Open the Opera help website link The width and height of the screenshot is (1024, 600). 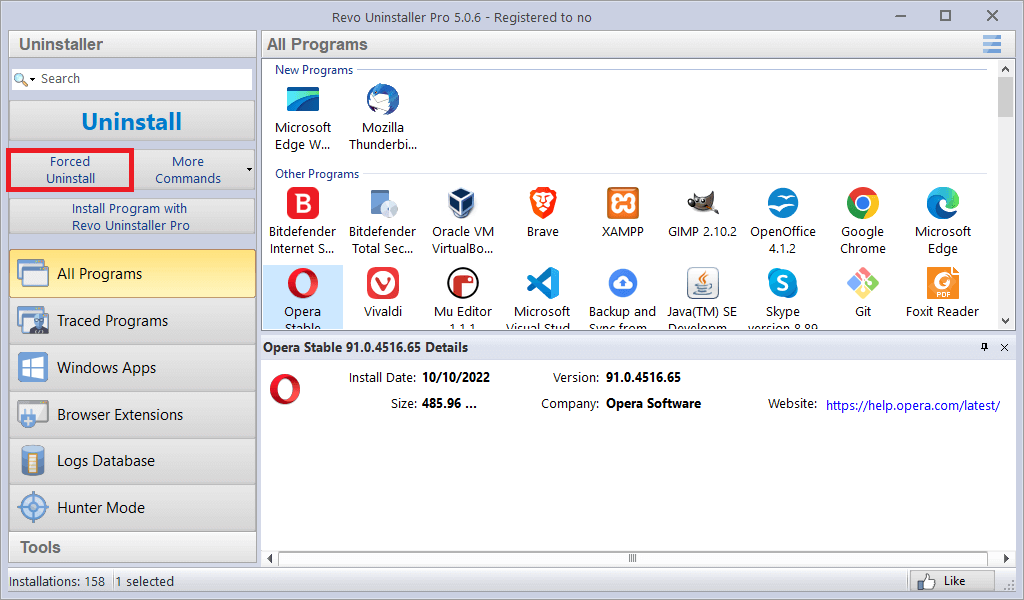click(912, 405)
